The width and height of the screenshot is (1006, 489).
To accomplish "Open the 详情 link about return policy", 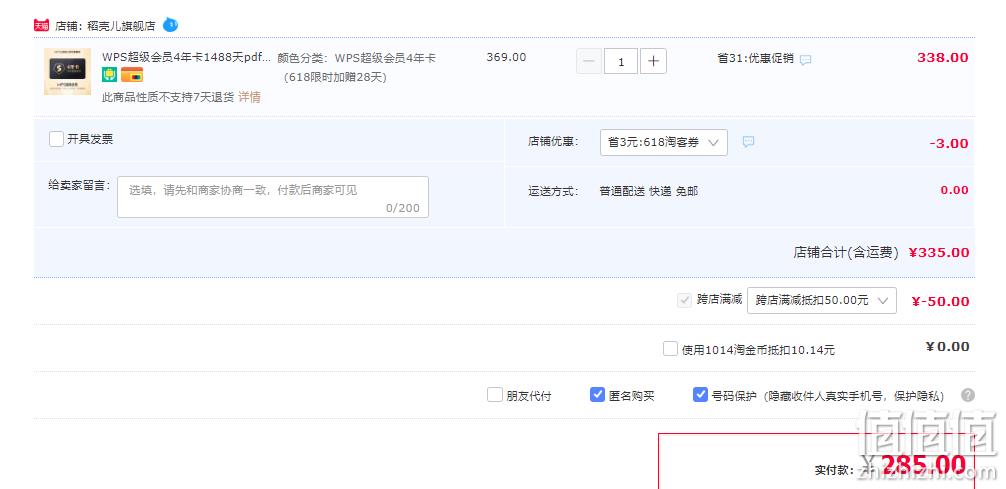I will click(250, 98).
